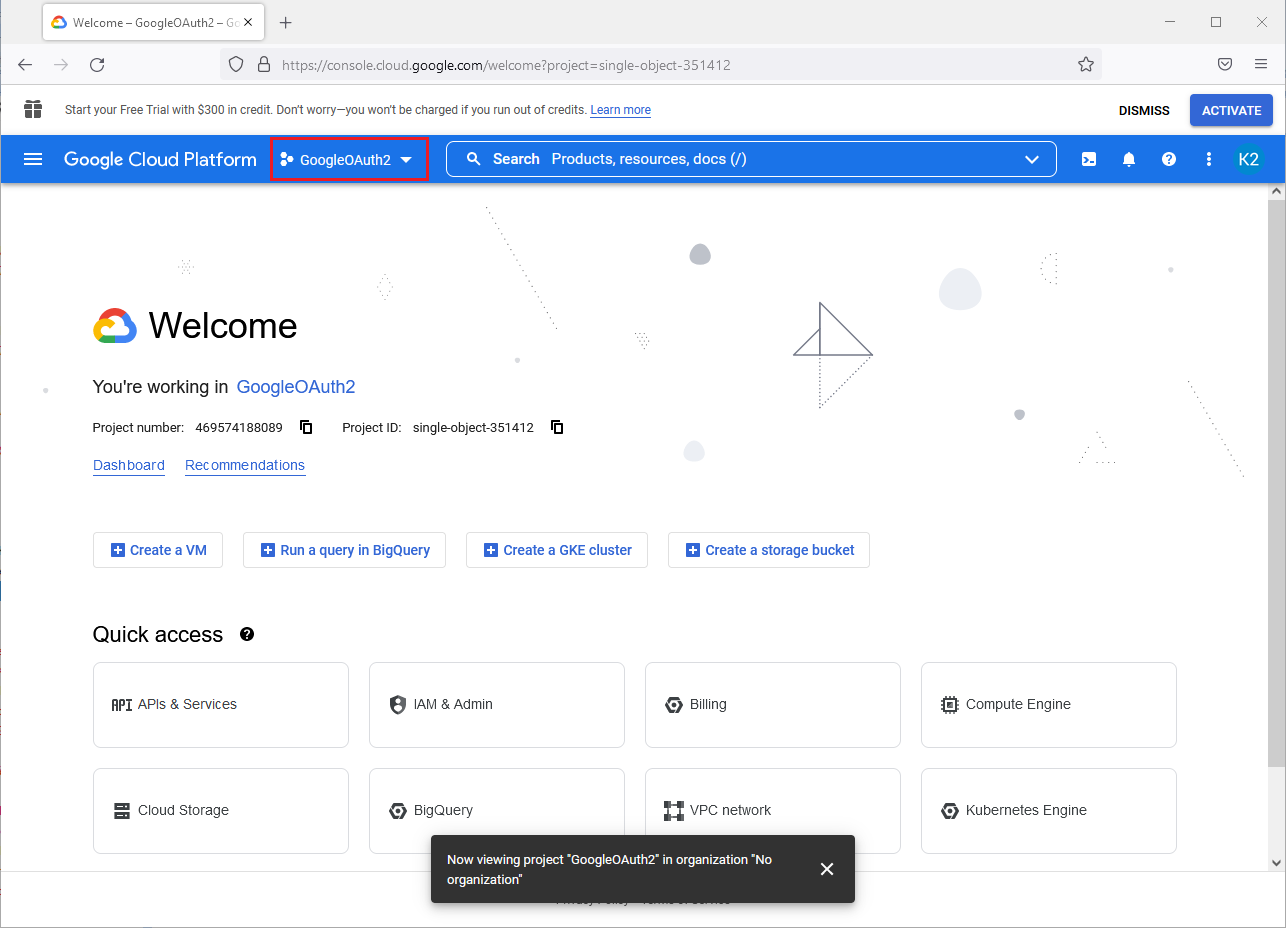Screen dimensions: 1286x928
Task: Close the Welcome browser tab
Action: [x=249, y=22]
